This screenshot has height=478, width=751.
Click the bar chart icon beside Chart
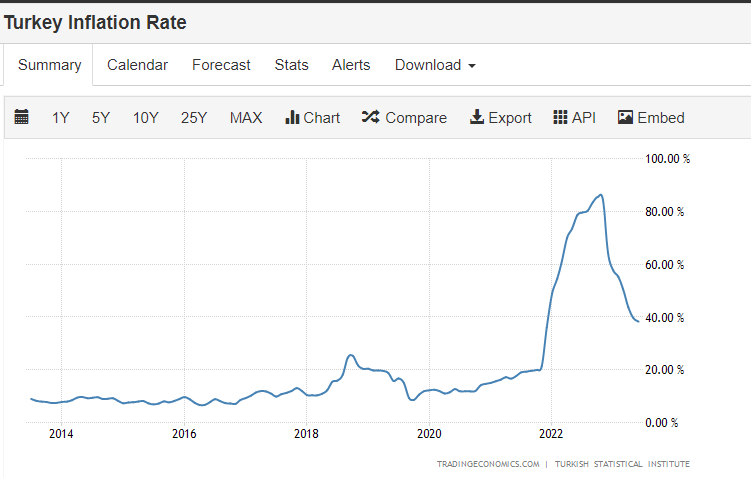pos(293,117)
